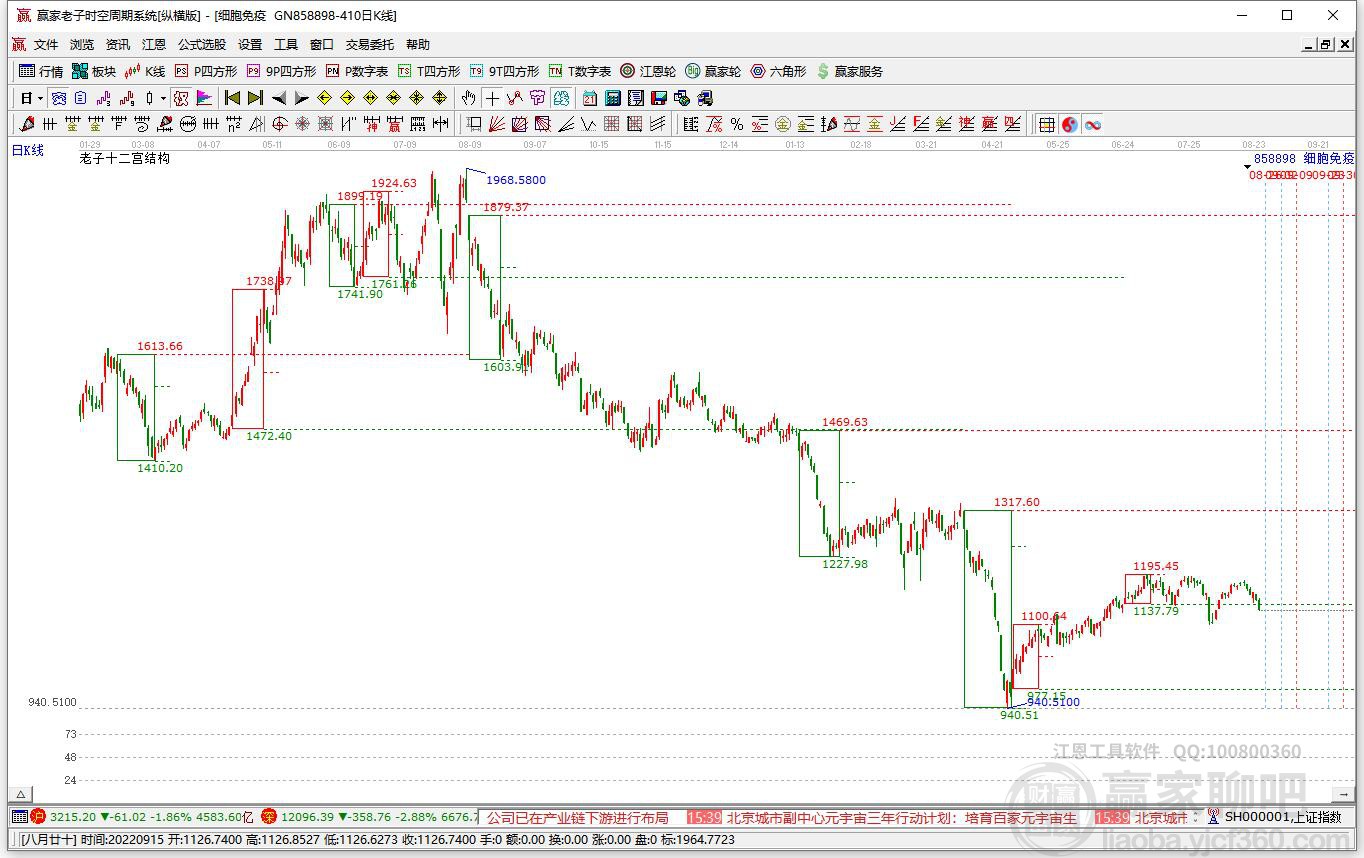The height and width of the screenshot is (858, 1364).
Task: Click the 940.51 low price label
Action: pyautogui.click(x=1020, y=715)
